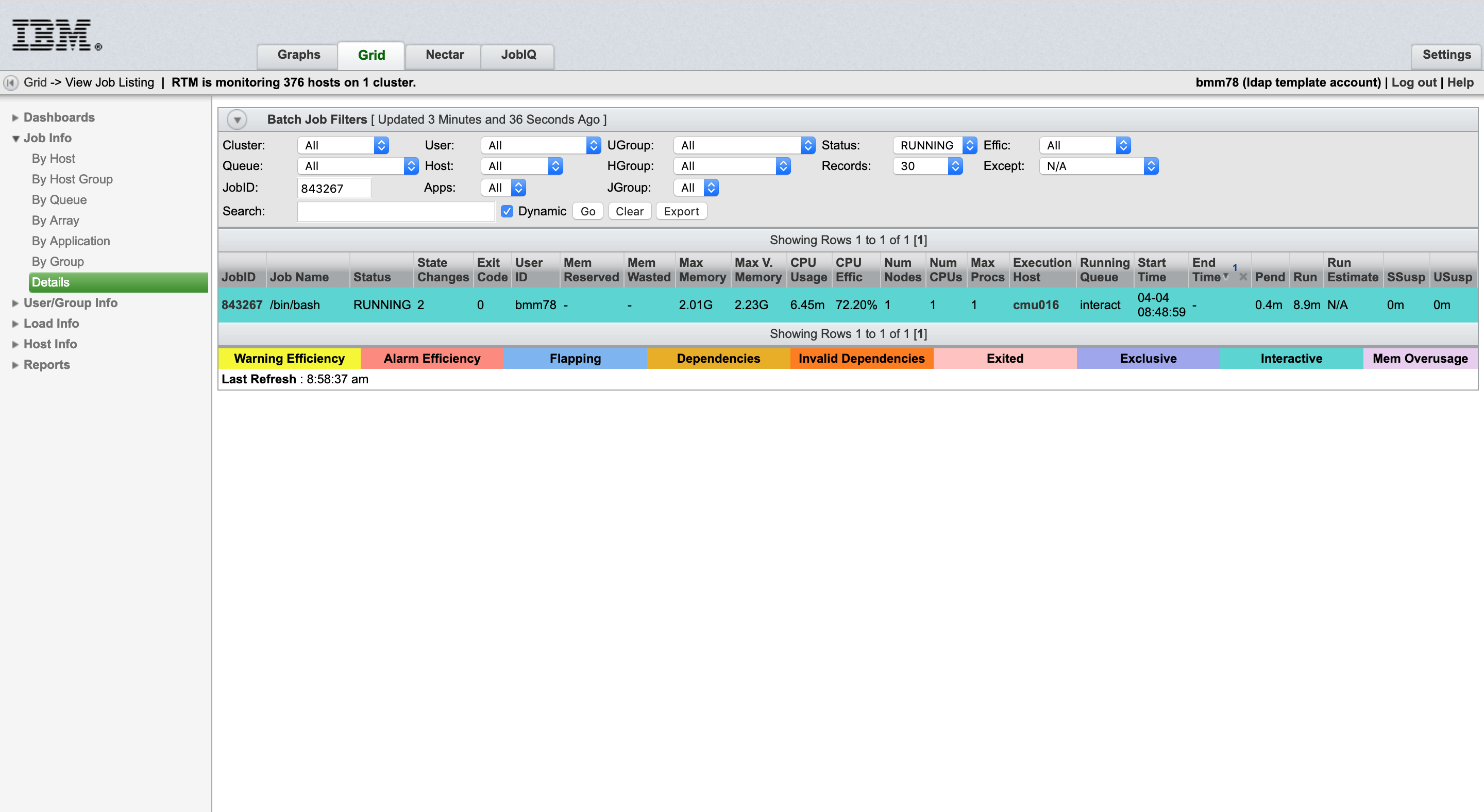Click the Warning Efficiency yellow legend swatch

point(289,358)
